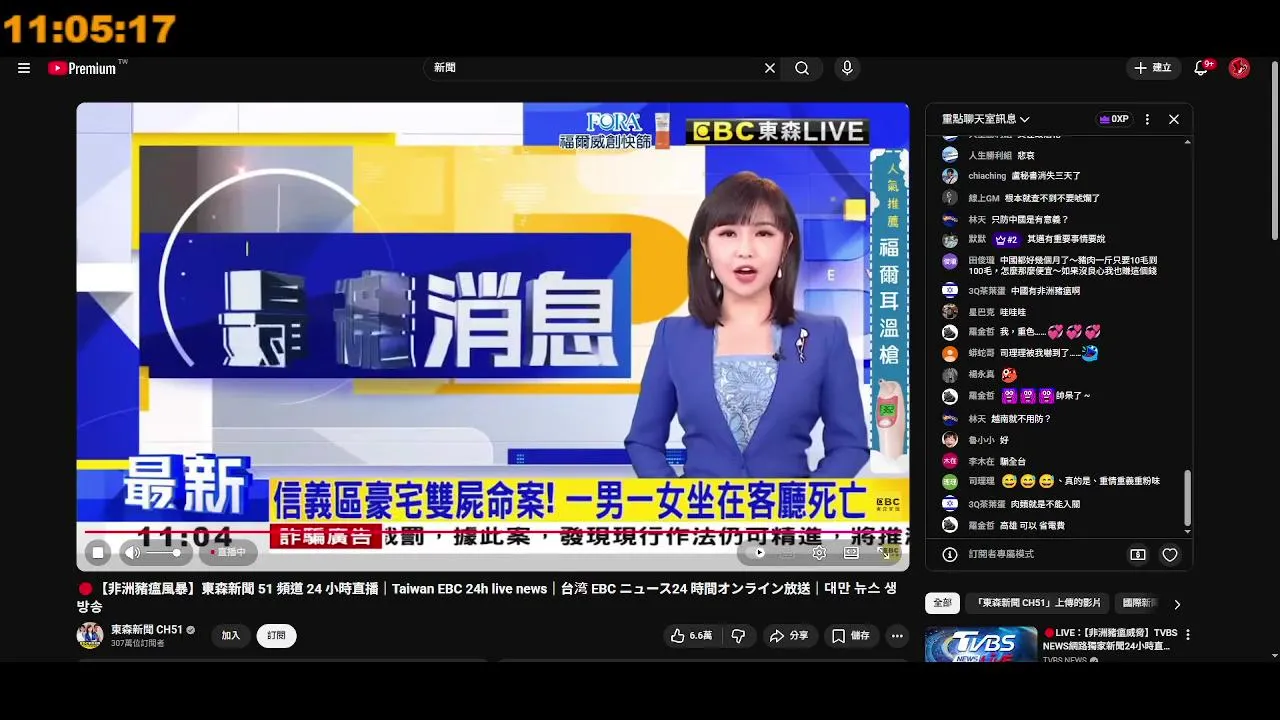Switch to theater mode

(x=851, y=552)
